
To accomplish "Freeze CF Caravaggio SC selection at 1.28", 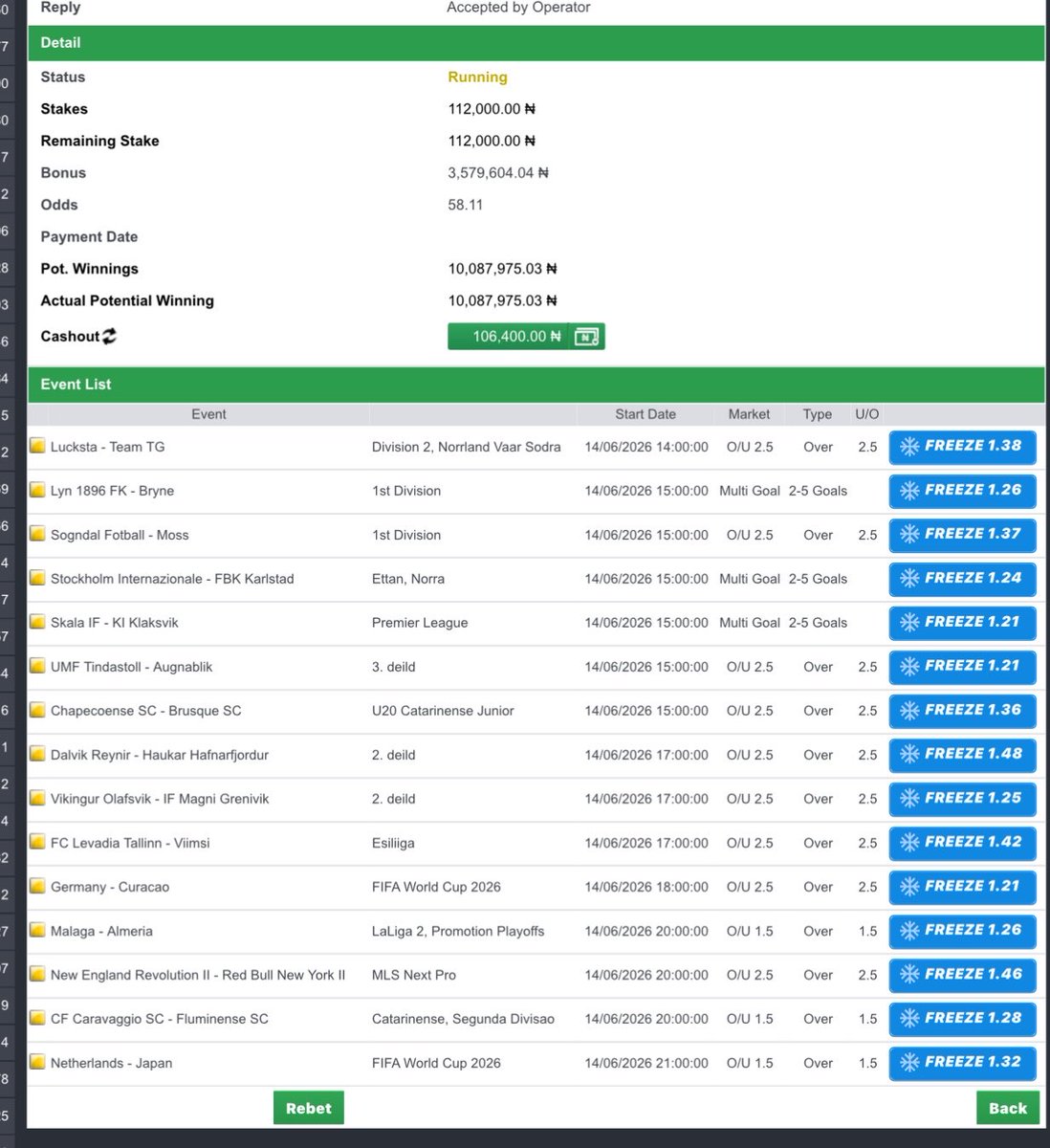I will [x=962, y=1019].
